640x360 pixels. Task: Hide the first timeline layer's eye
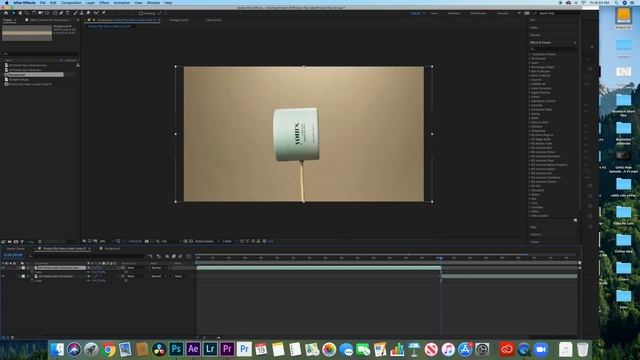[x=3, y=268]
